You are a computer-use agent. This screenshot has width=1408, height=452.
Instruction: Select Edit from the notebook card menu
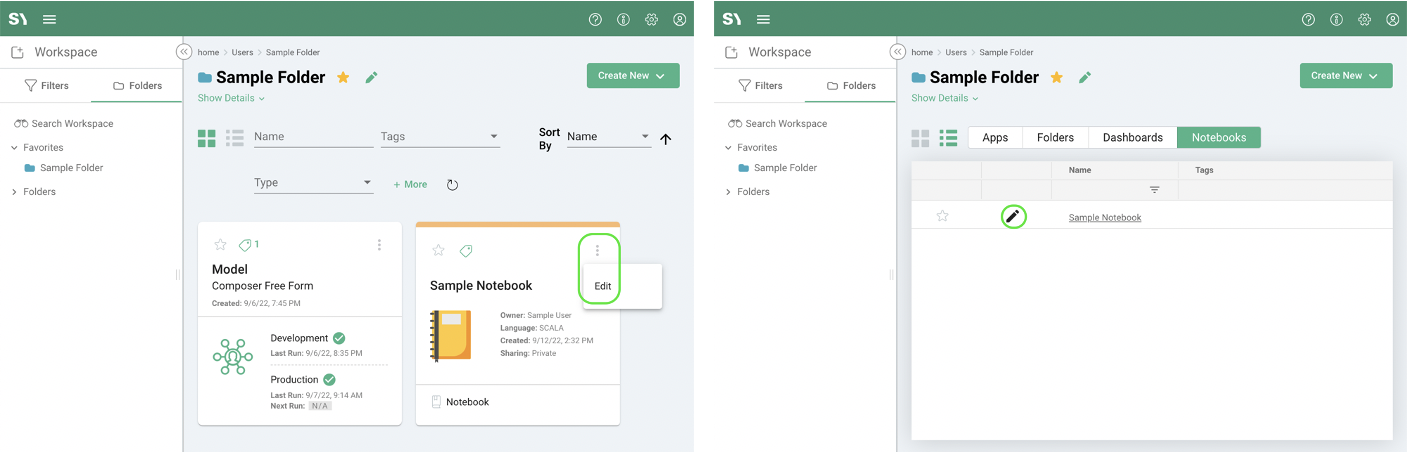(x=603, y=286)
